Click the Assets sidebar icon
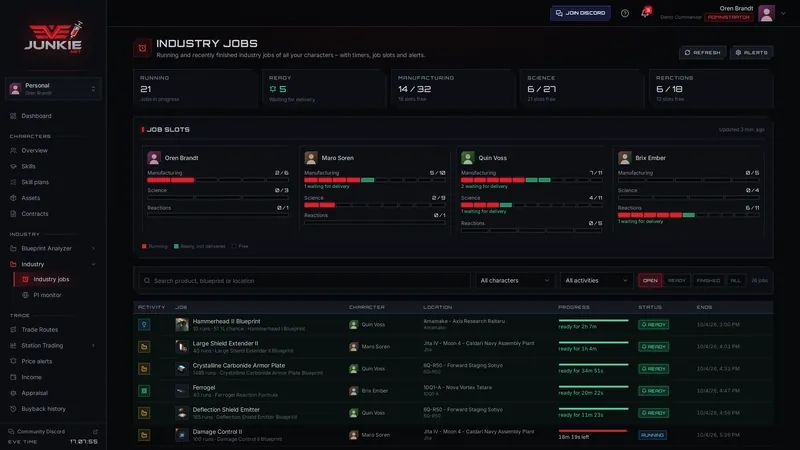This screenshot has width=800, height=450. [13, 198]
